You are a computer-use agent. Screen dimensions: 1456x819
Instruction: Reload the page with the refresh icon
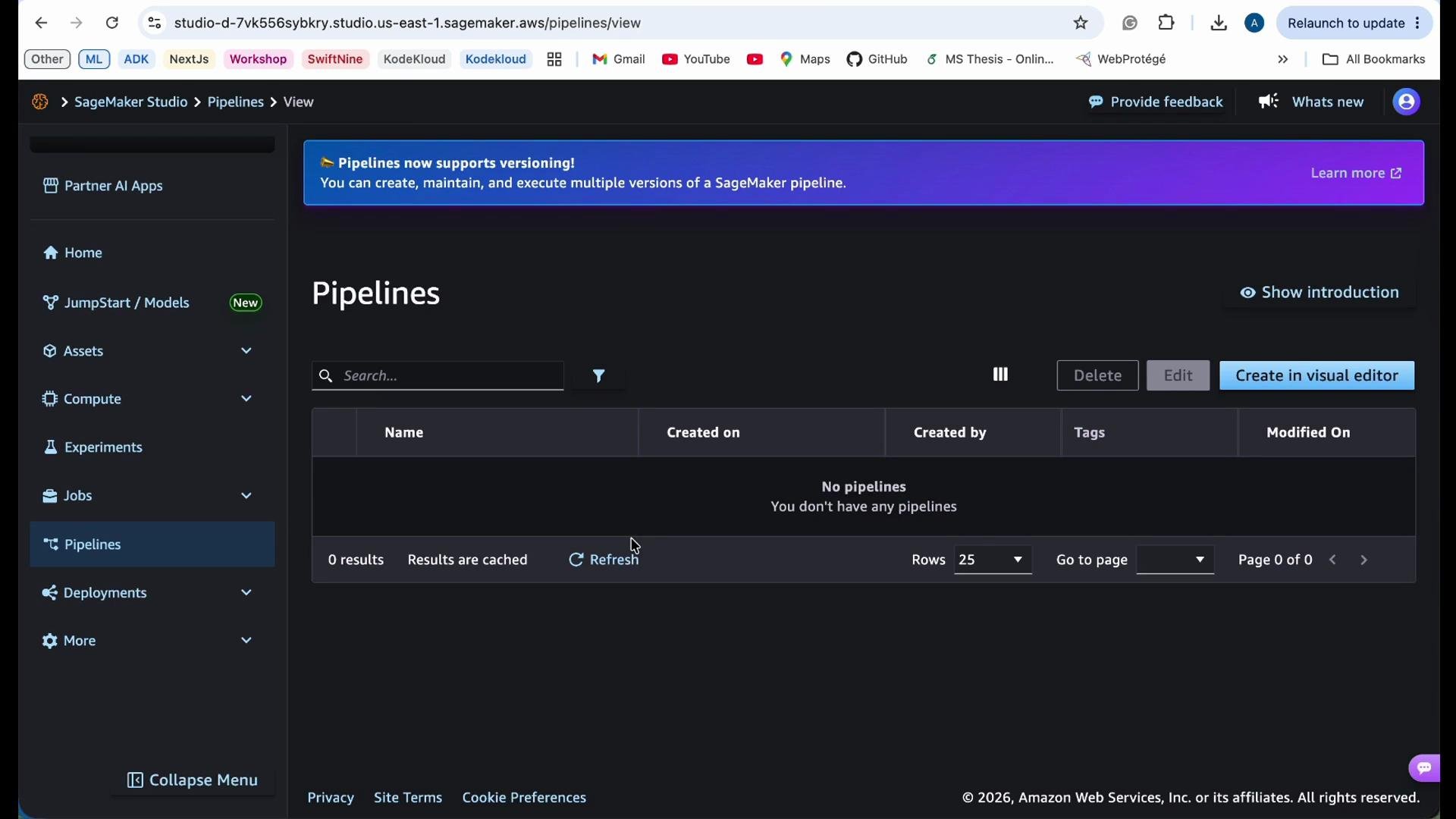[112, 24]
